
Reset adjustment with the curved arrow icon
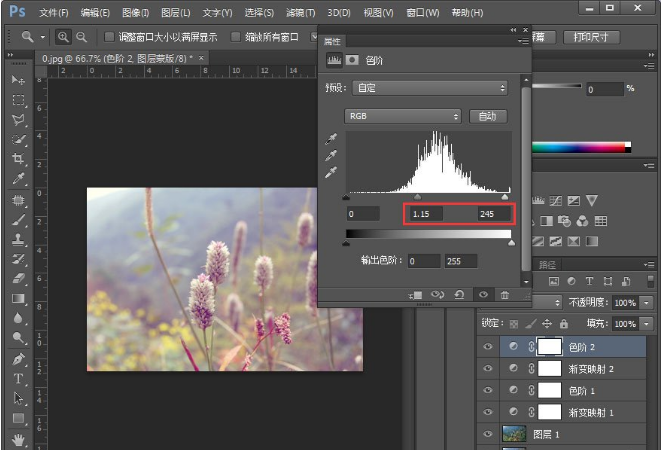point(459,295)
